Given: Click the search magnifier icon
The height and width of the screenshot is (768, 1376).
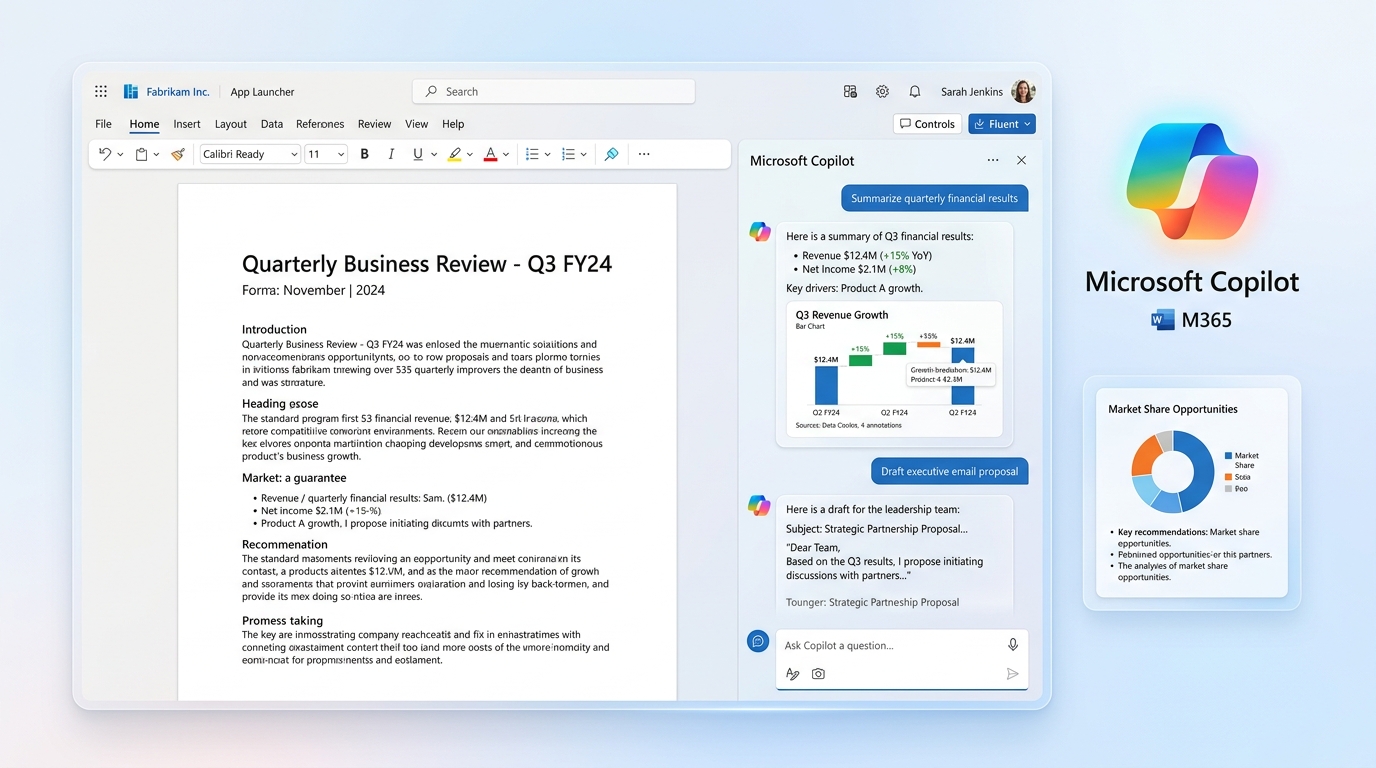Looking at the screenshot, I should [431, 91].
